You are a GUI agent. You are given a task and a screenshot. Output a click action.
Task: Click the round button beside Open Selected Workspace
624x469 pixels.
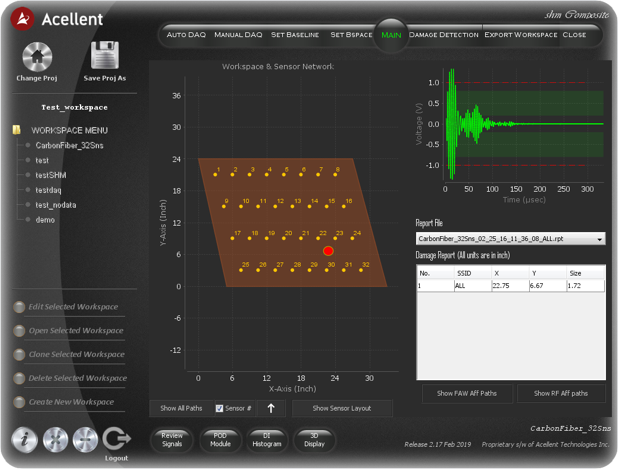point(19,331)
